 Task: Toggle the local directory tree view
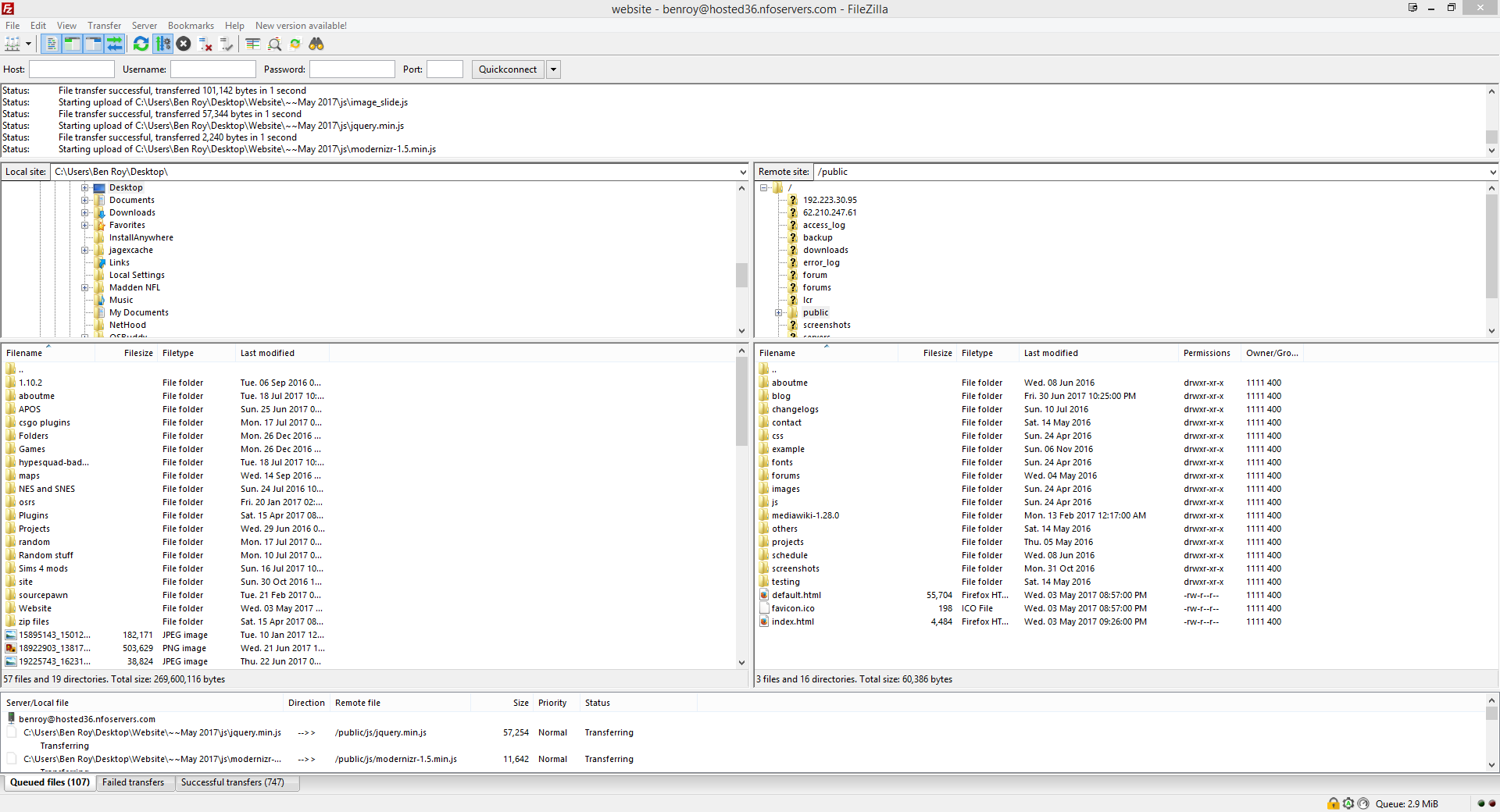point(72,45)
